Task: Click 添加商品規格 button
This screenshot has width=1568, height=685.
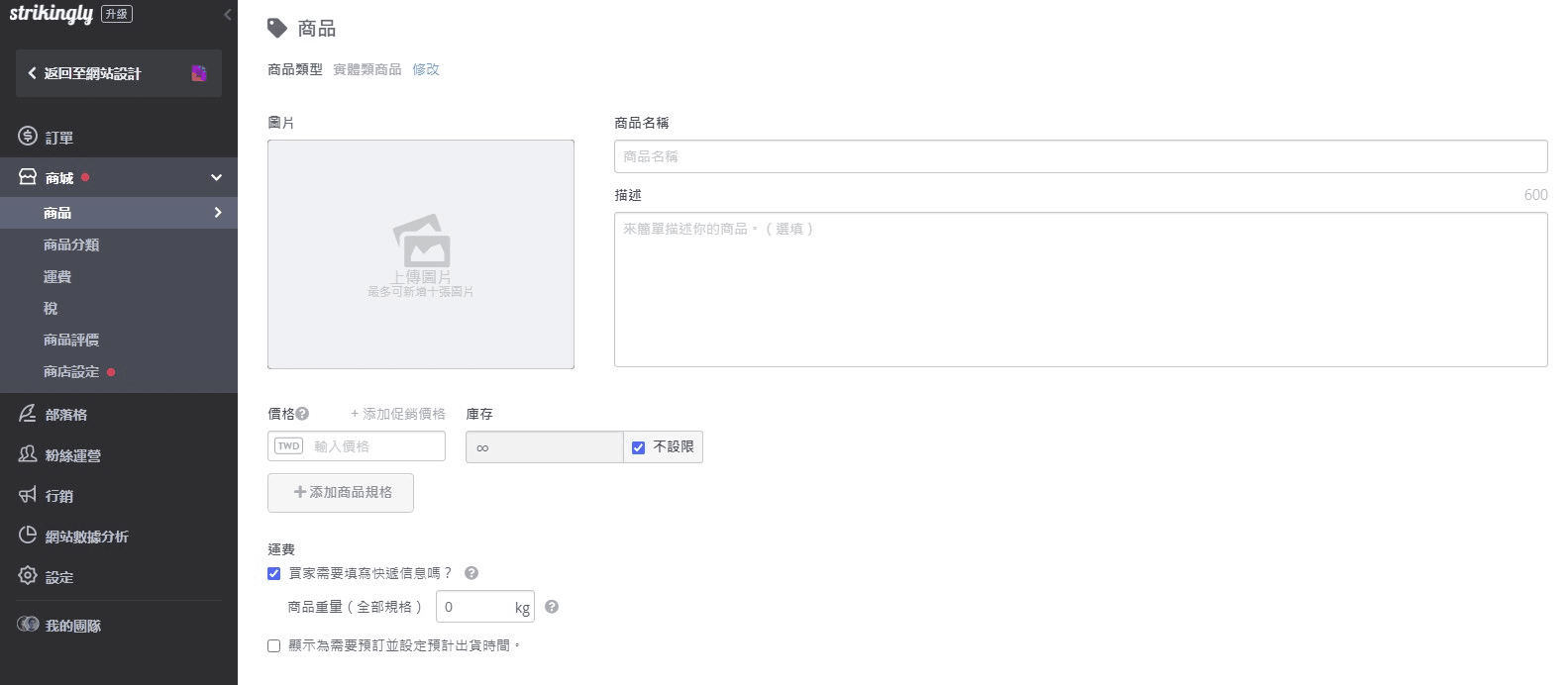Action: point(341,493)
